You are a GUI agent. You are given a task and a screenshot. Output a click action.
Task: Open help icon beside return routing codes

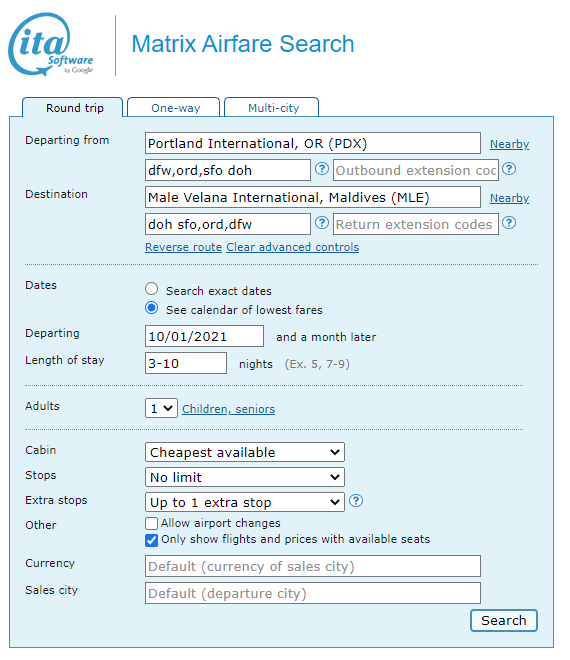click(x=322, y=223)
